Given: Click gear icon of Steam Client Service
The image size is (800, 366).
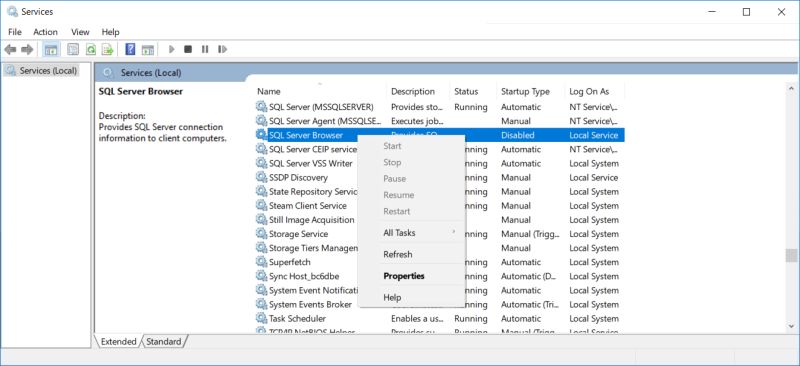Looking at the screenshot, I should point(261,205).
